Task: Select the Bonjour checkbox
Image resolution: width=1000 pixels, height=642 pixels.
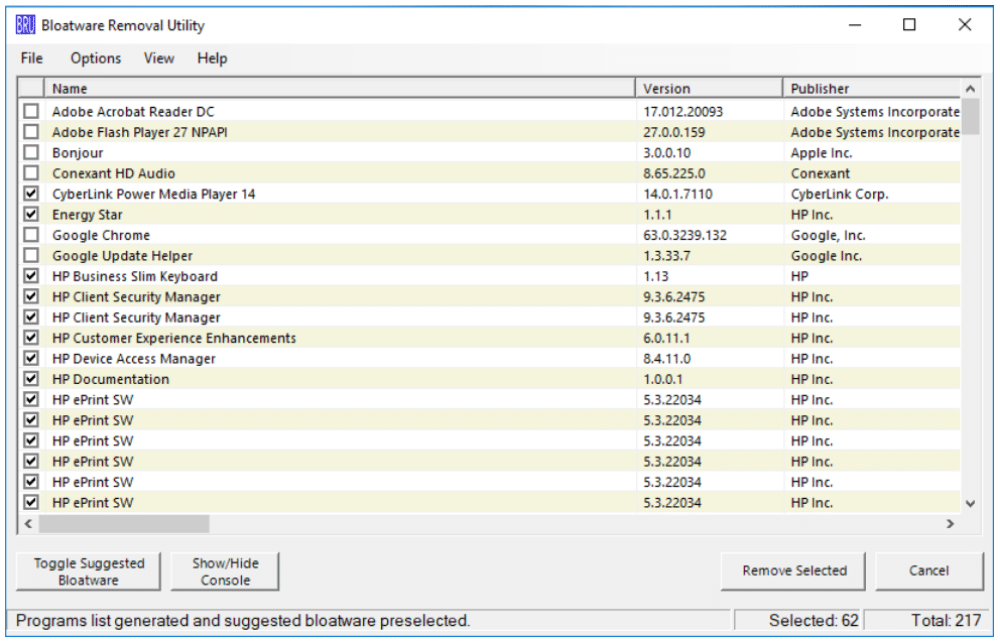Action: 31,152
